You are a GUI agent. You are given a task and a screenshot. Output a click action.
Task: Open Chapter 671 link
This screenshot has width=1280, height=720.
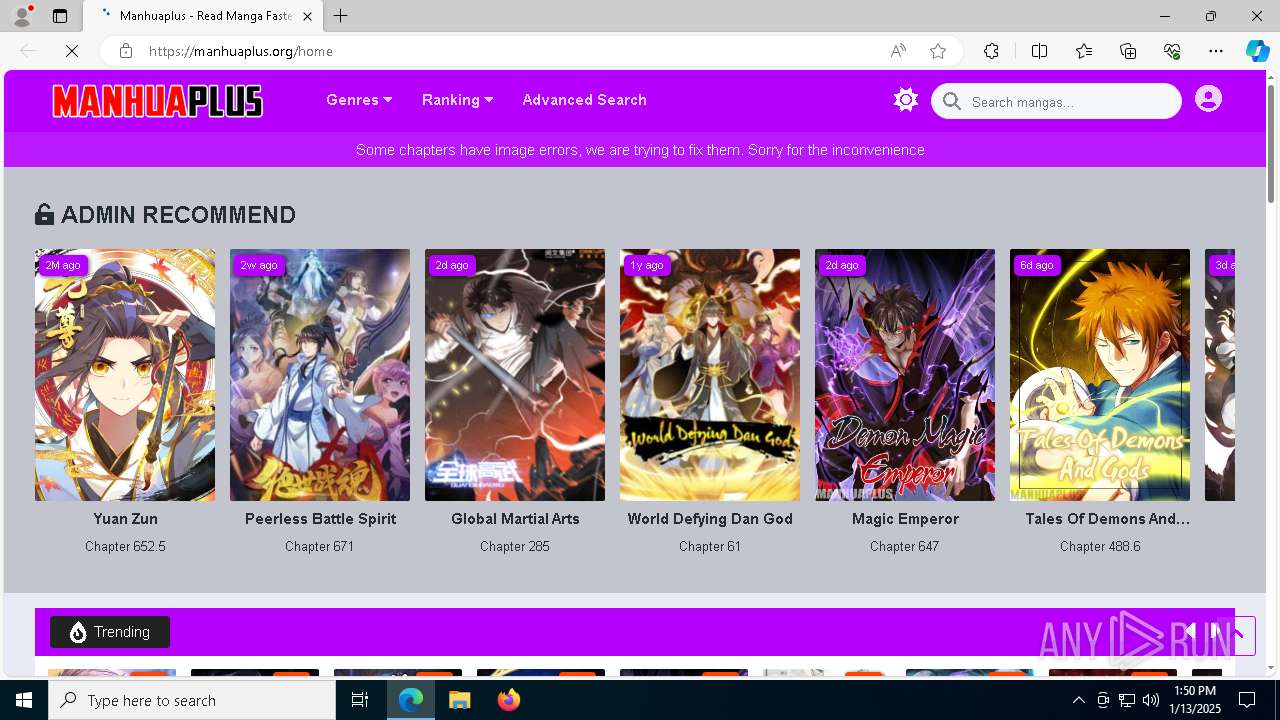[320, 546]
